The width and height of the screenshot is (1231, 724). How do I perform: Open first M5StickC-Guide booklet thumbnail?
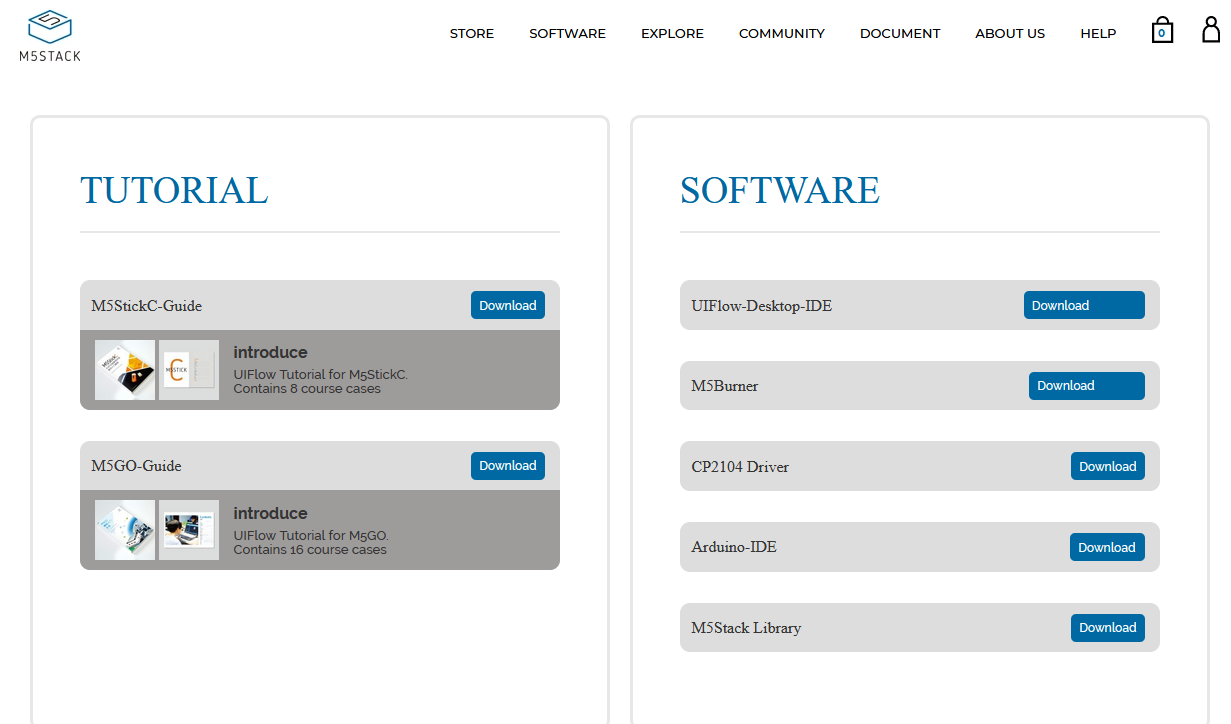[125, 370]
